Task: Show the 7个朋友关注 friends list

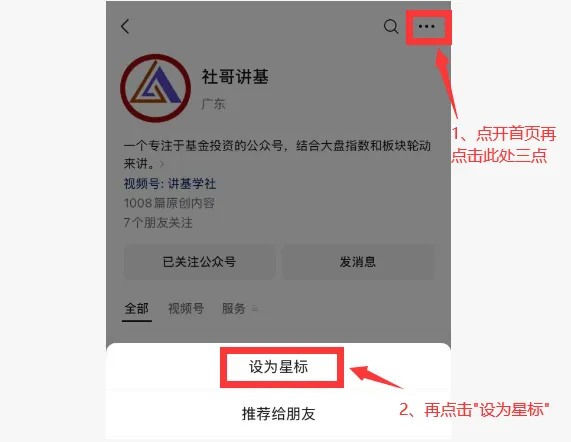Action: [x=158, y=222]
